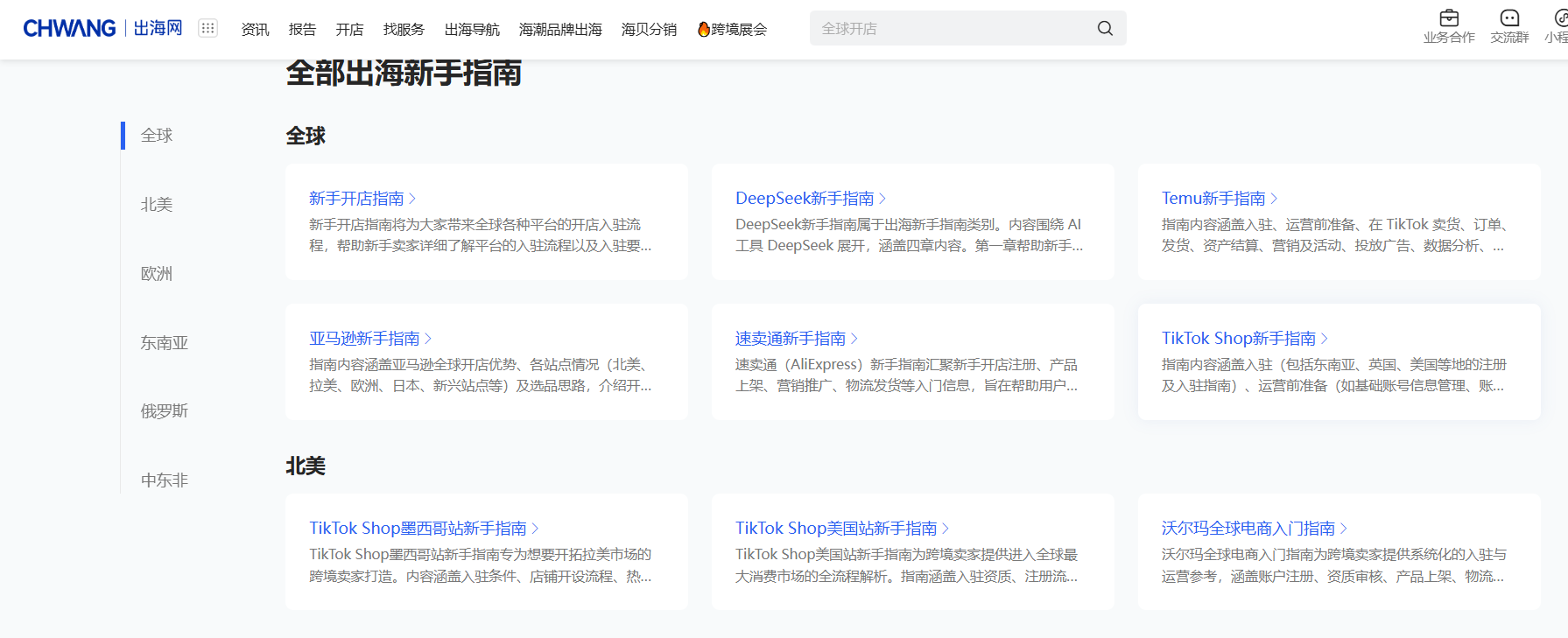Open the TikTok Shop美国站新手指南 link
Screen dimensions: 1568x638
tap(835, 529)
